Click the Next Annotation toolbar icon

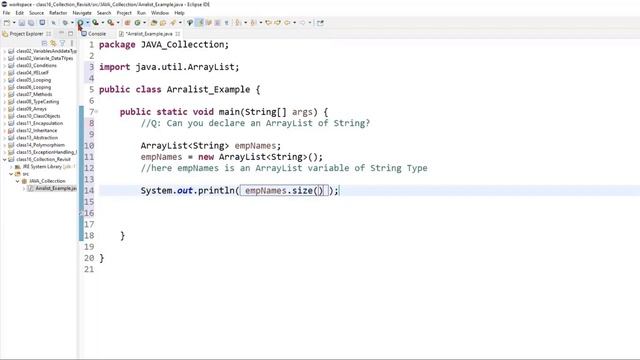click(x=238, y=23)
